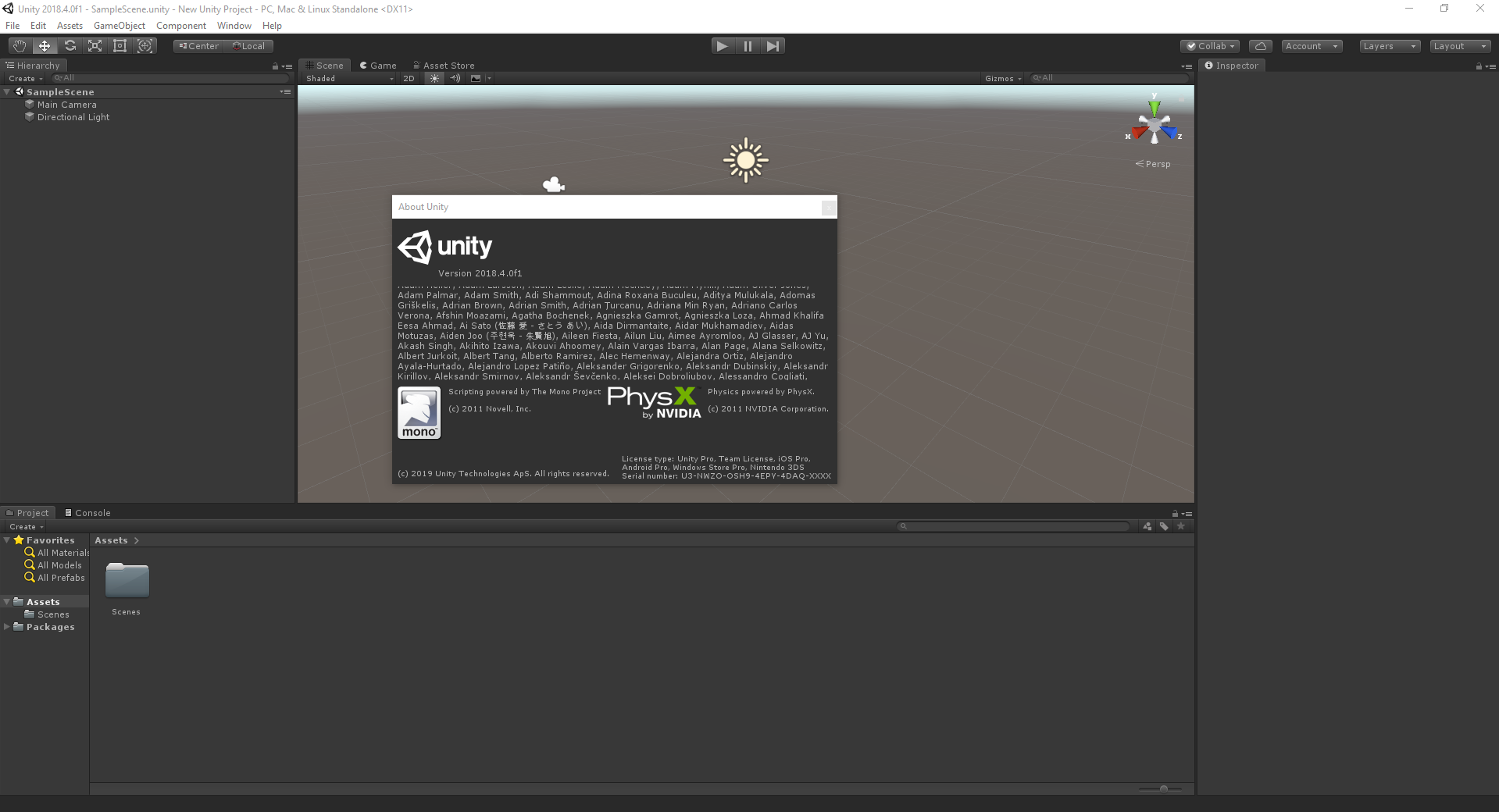Open the SampleScene row options menu
Viewport: 1499px width, 812px height.
point(285,92)
